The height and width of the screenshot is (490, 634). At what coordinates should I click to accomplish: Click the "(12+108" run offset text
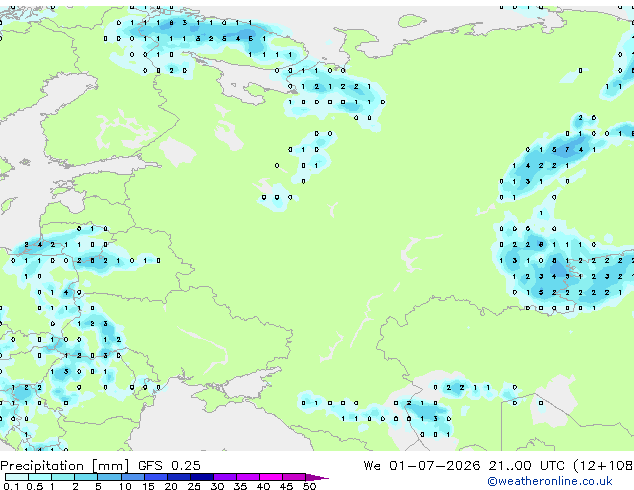pyautogui.click(x=603, y=466)
